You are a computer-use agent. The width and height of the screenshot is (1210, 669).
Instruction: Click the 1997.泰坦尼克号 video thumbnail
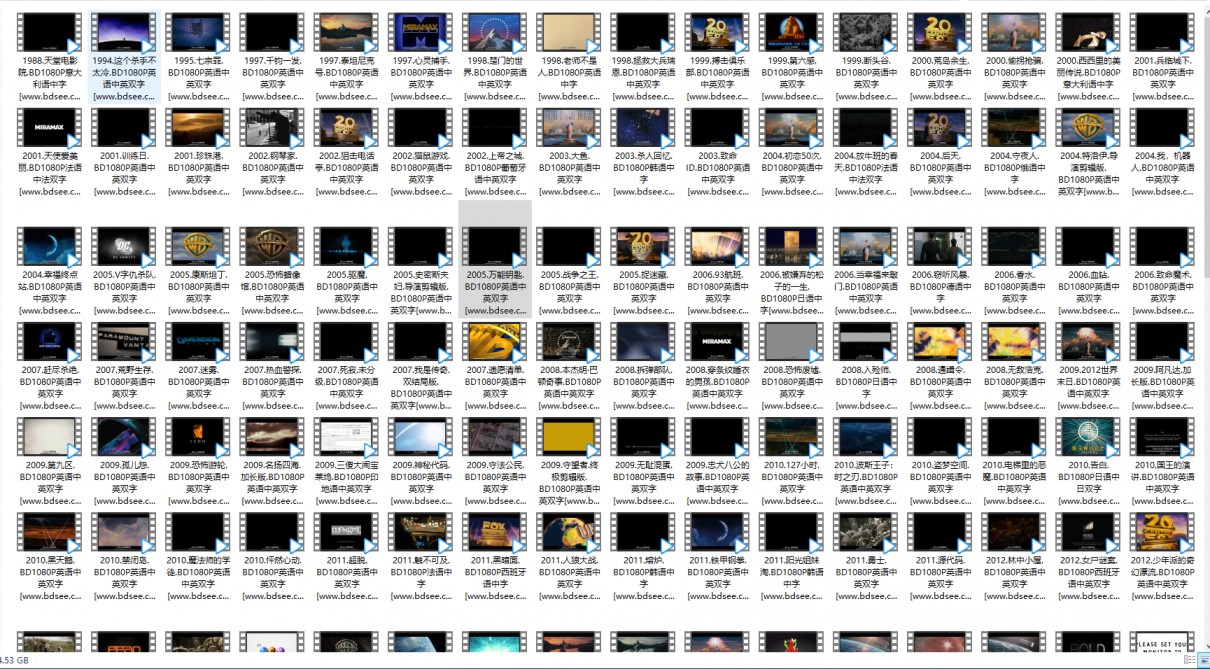point(346,33)
